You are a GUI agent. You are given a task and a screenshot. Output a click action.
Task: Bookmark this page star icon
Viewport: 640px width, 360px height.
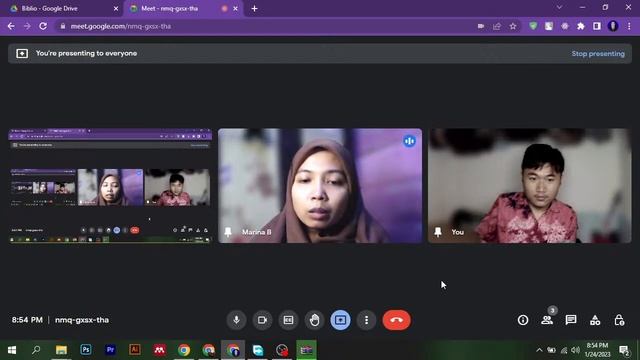[x=513, y=26]
